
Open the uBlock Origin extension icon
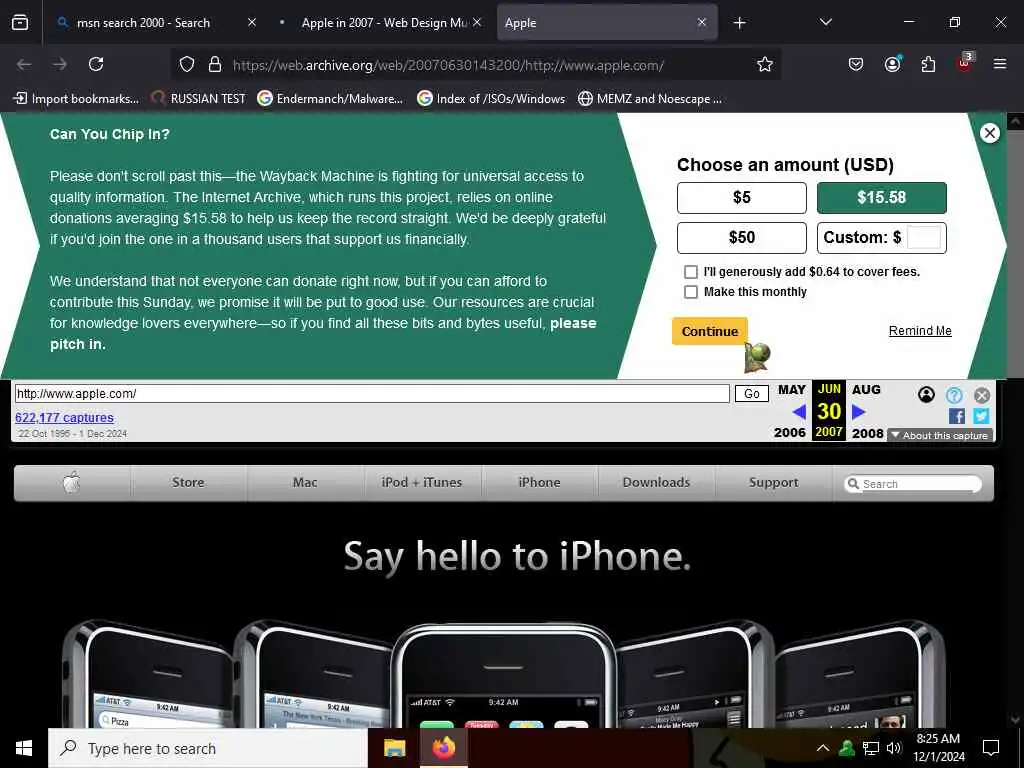click(x=965, y=63)
